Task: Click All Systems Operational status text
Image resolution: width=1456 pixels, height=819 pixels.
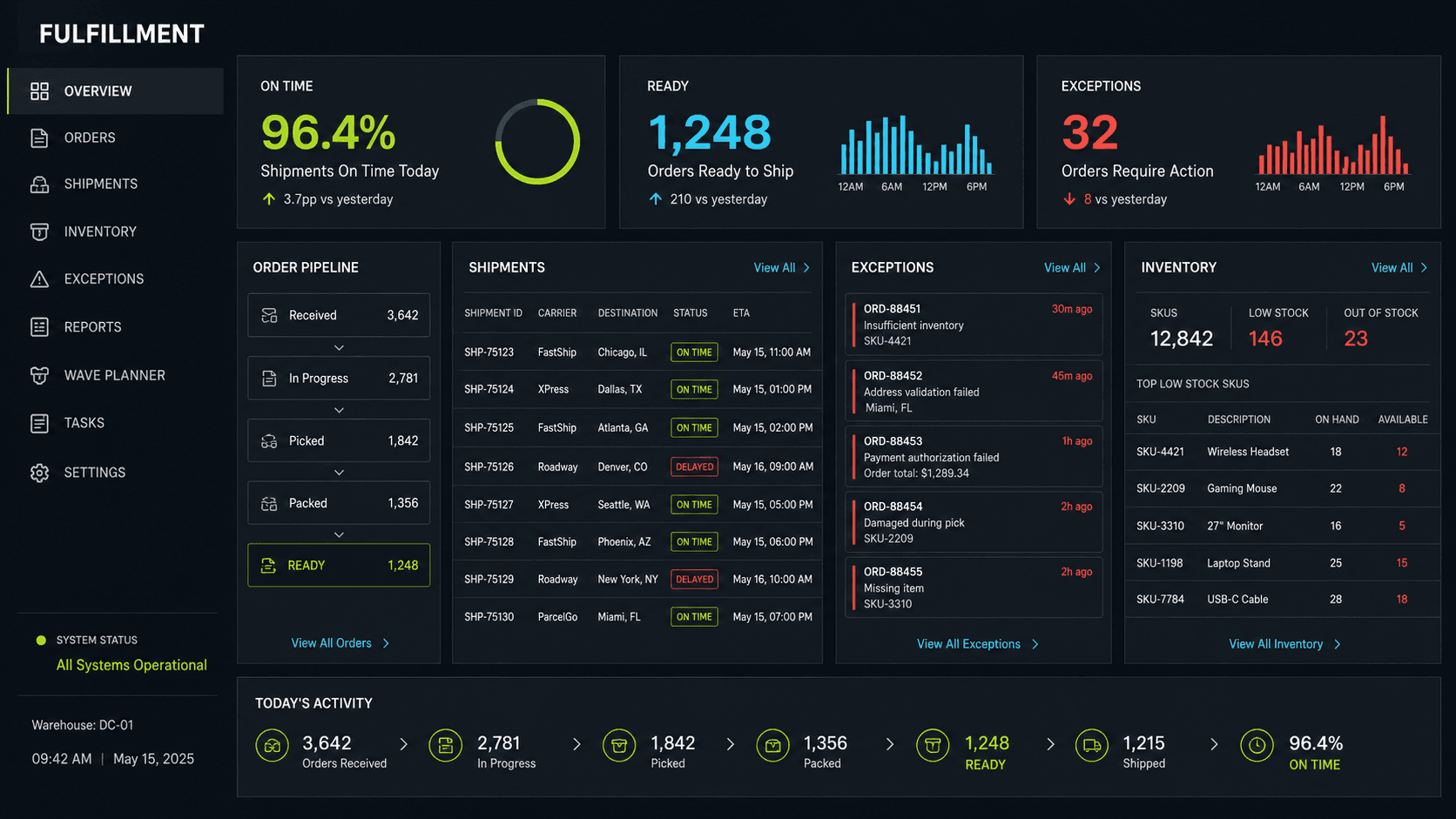Action: (x=131, y=665)
